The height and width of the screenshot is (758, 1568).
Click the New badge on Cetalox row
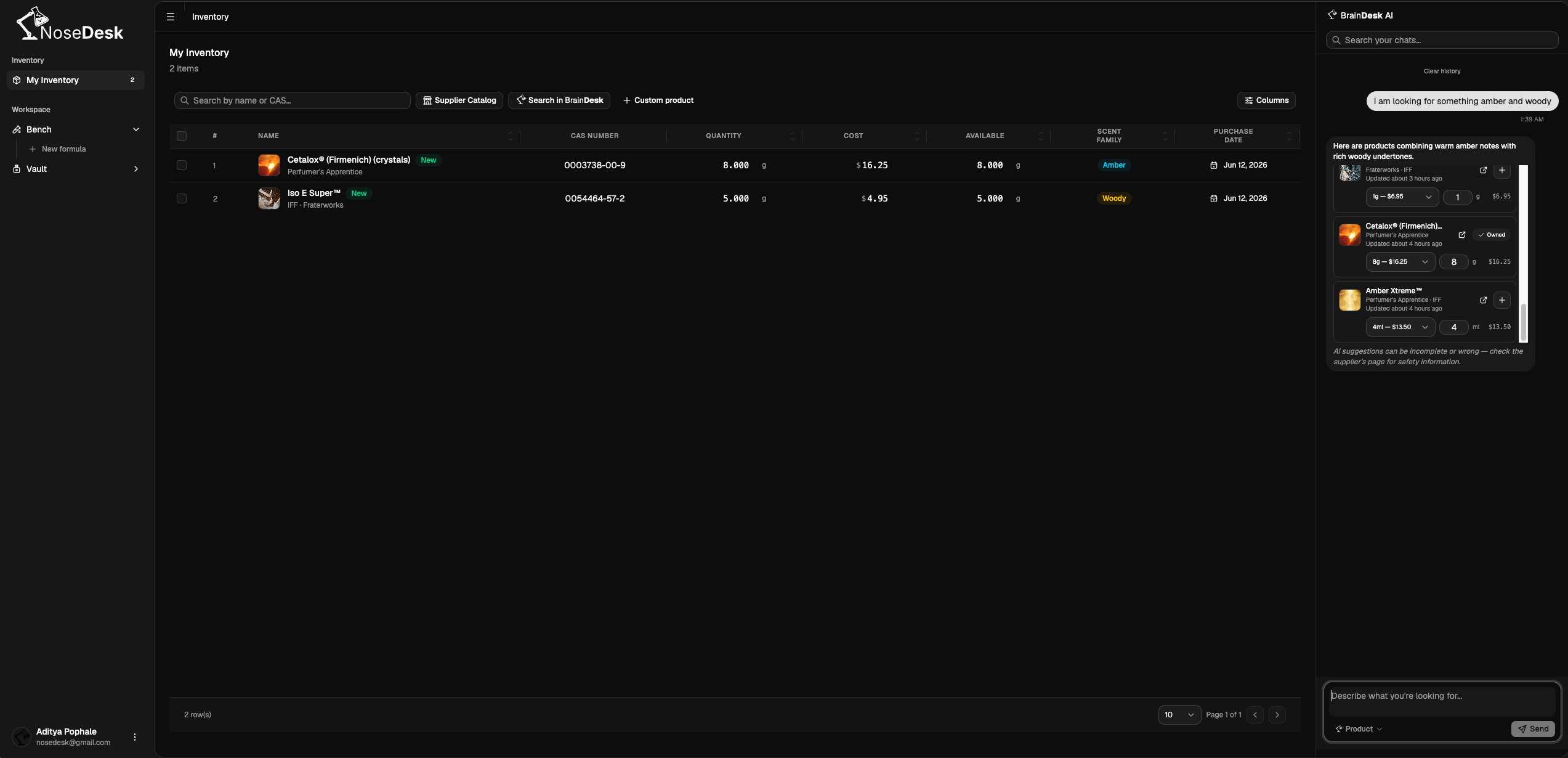(428, 160)
